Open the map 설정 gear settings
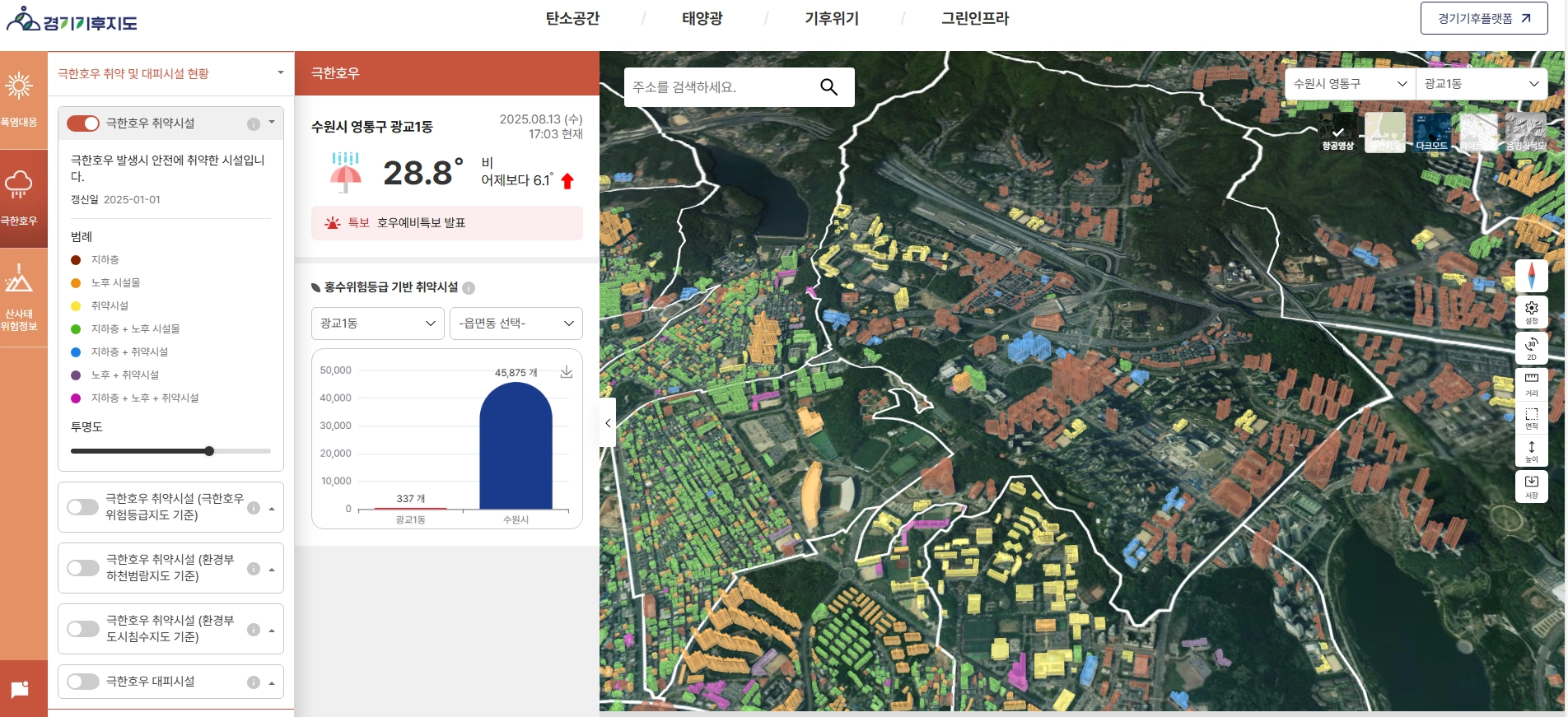 [1531, 312]
